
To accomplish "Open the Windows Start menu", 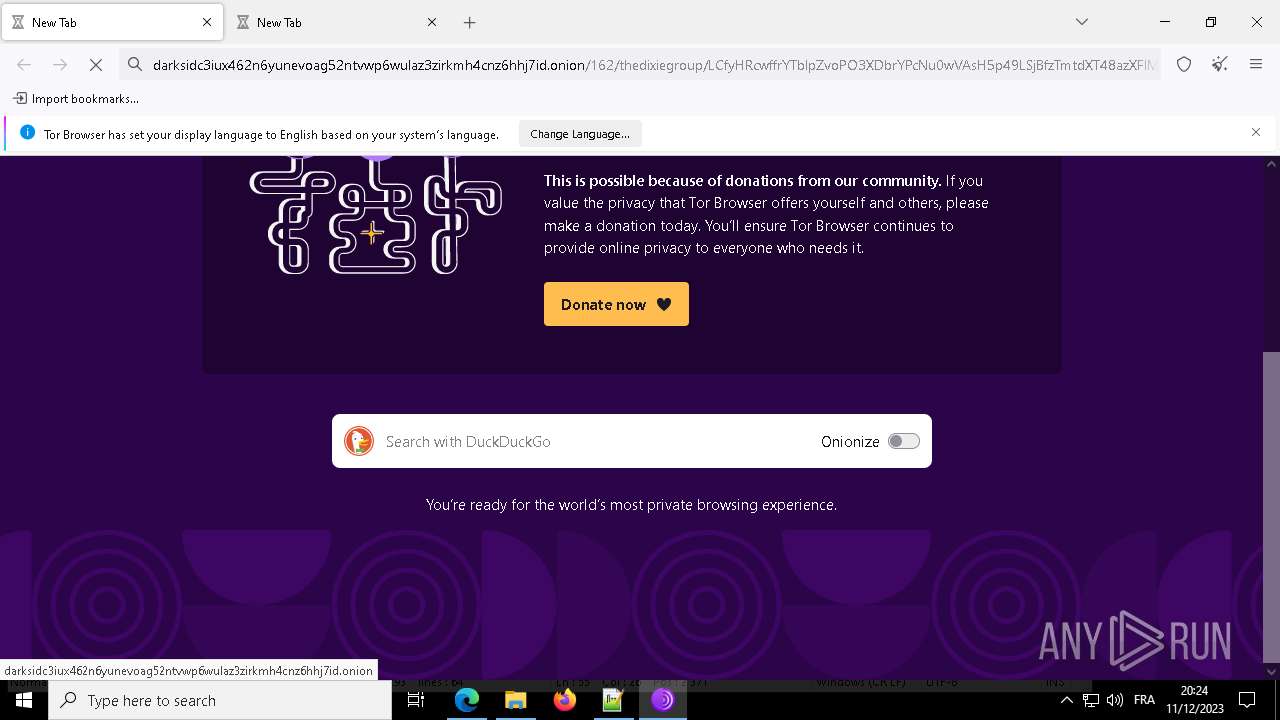I will 24,700.
